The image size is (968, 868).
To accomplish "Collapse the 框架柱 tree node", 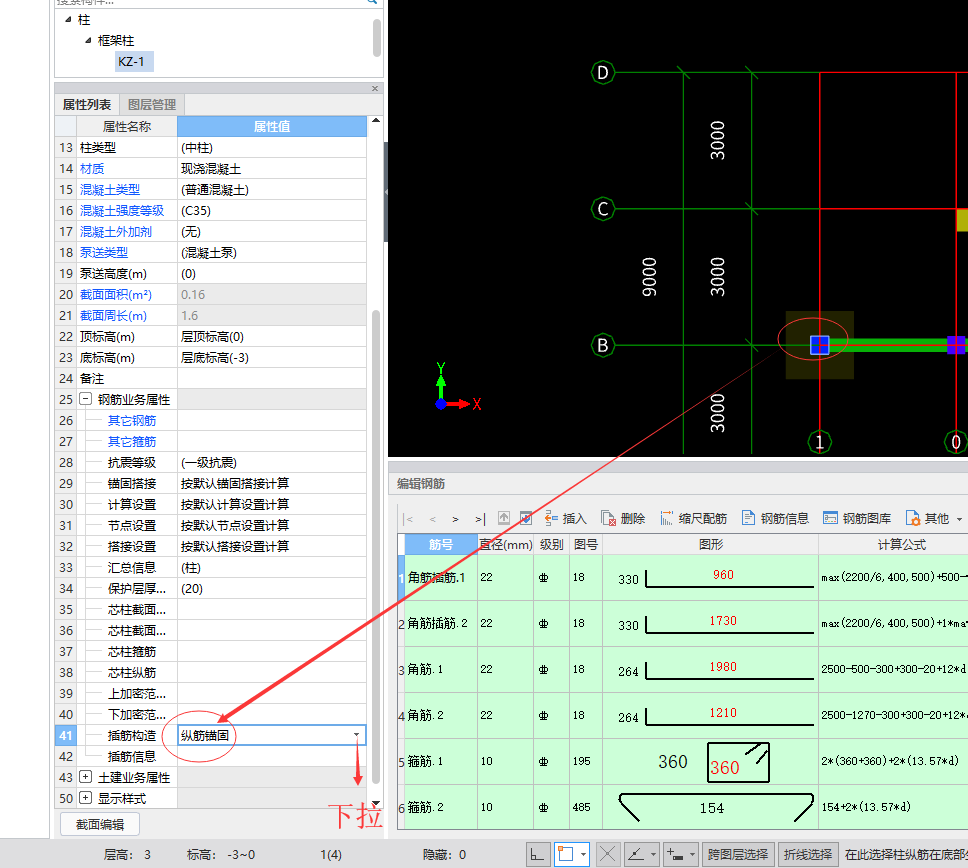I will [x=88, y=41].
